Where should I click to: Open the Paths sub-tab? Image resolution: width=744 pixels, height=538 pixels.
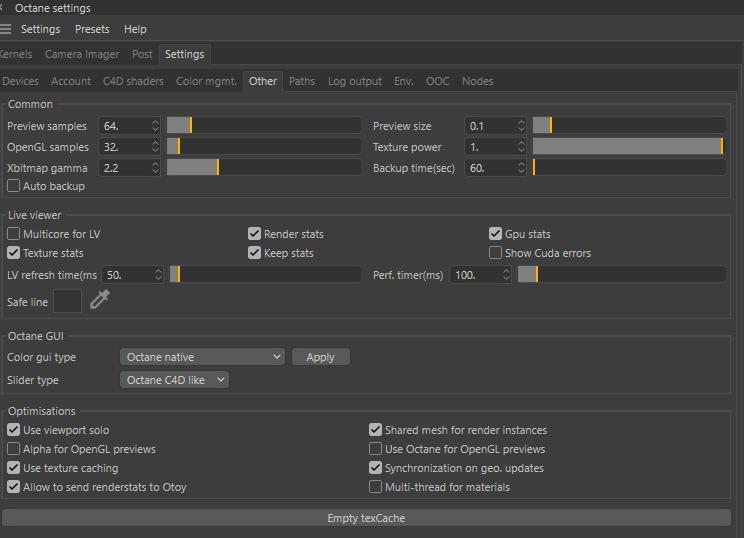tap(302, 81)
